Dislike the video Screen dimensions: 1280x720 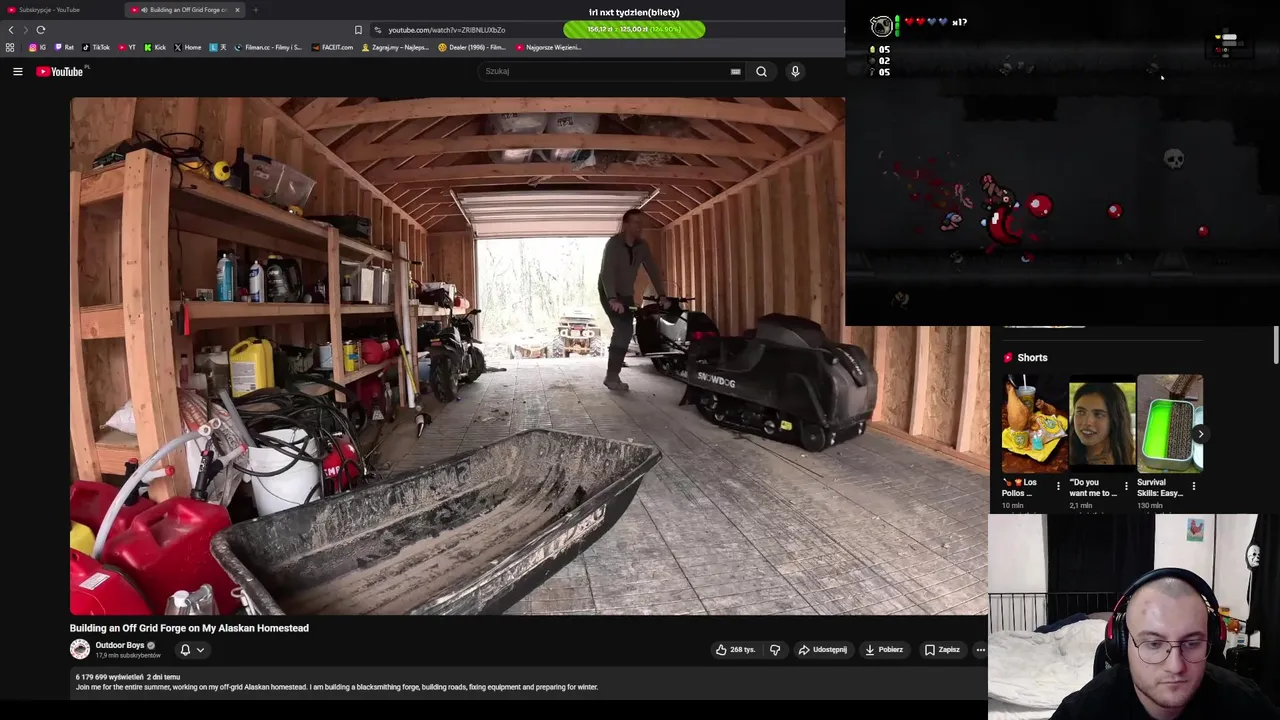pos(775,650)
